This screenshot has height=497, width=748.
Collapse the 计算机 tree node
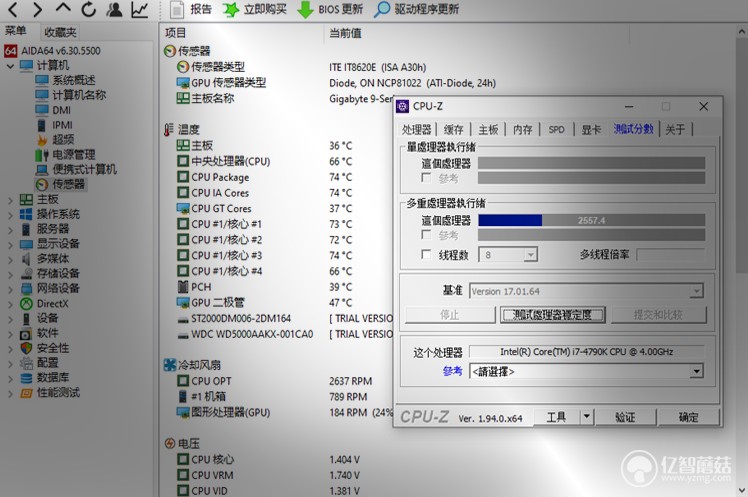pos(10,66)
